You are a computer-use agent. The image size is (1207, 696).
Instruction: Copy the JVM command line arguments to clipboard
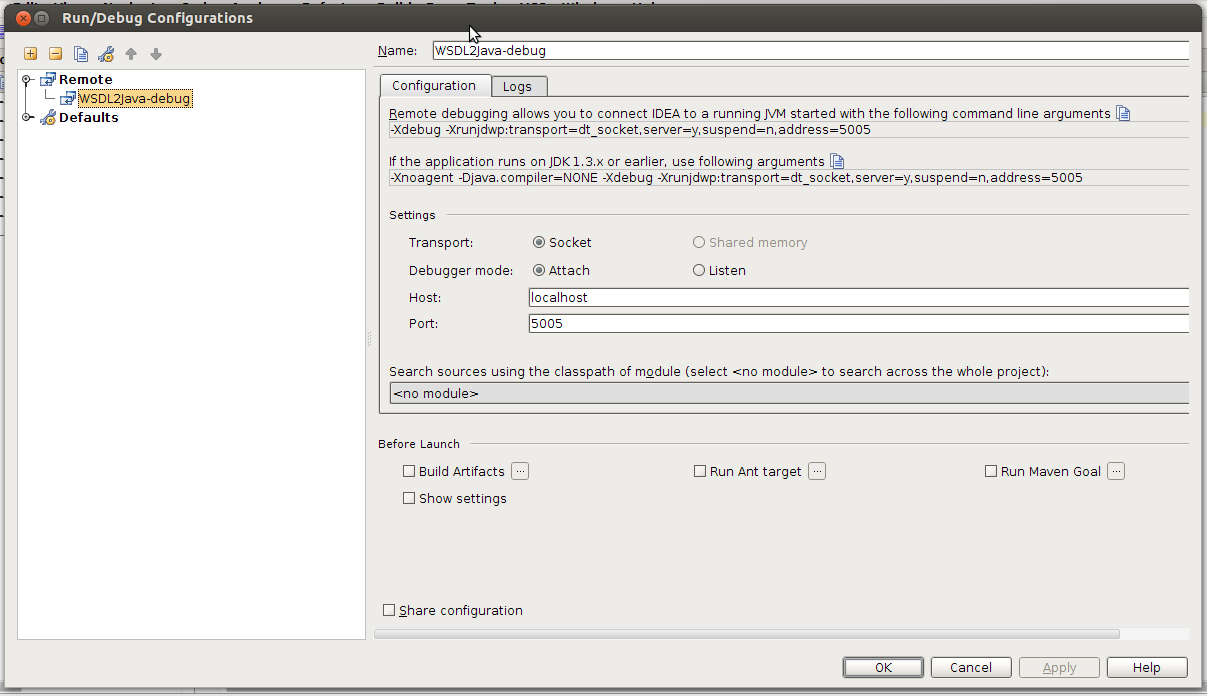pos(1122,113)
